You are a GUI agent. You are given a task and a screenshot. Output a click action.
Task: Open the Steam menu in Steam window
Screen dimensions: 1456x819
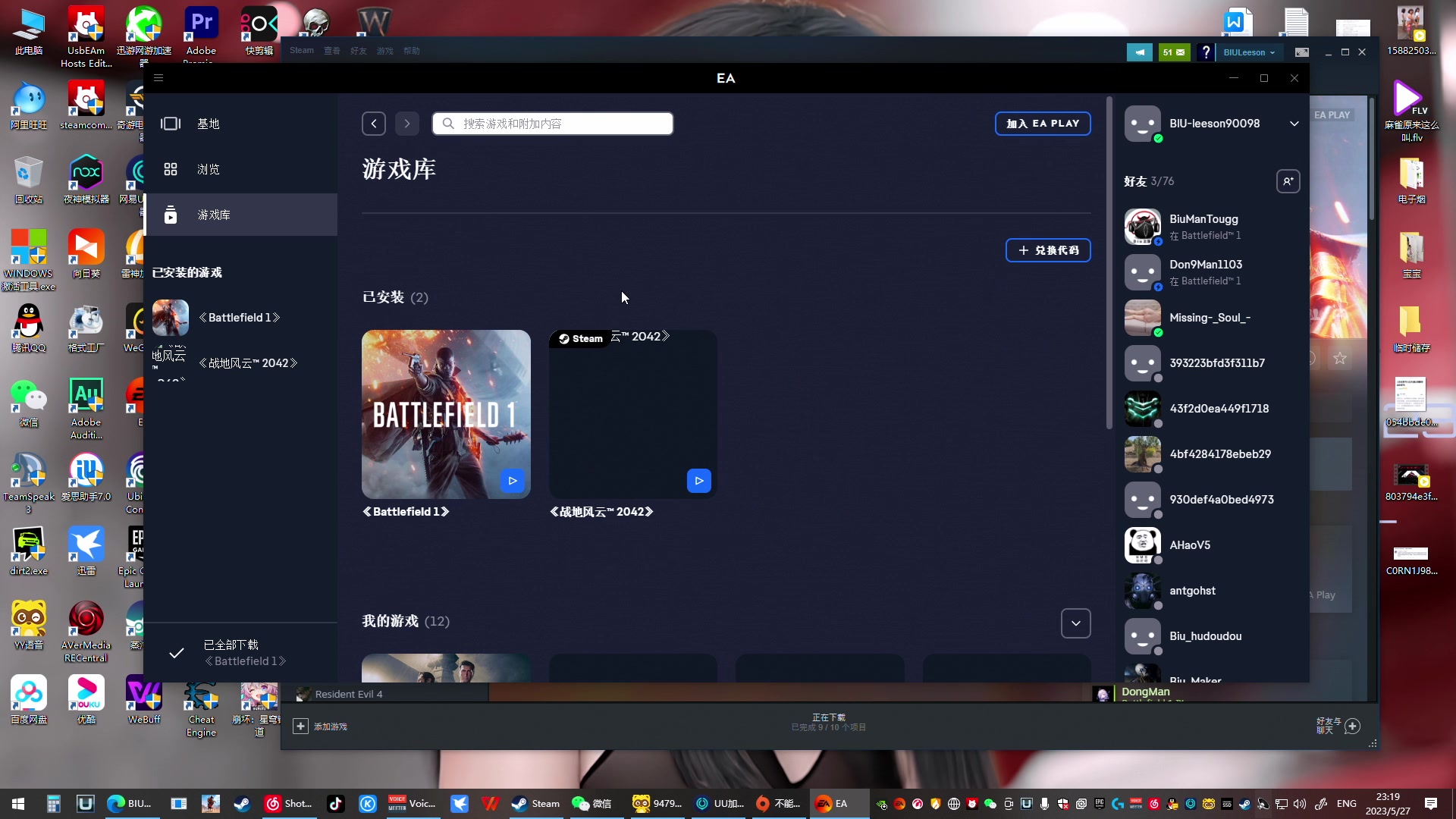tap(302, 51)
